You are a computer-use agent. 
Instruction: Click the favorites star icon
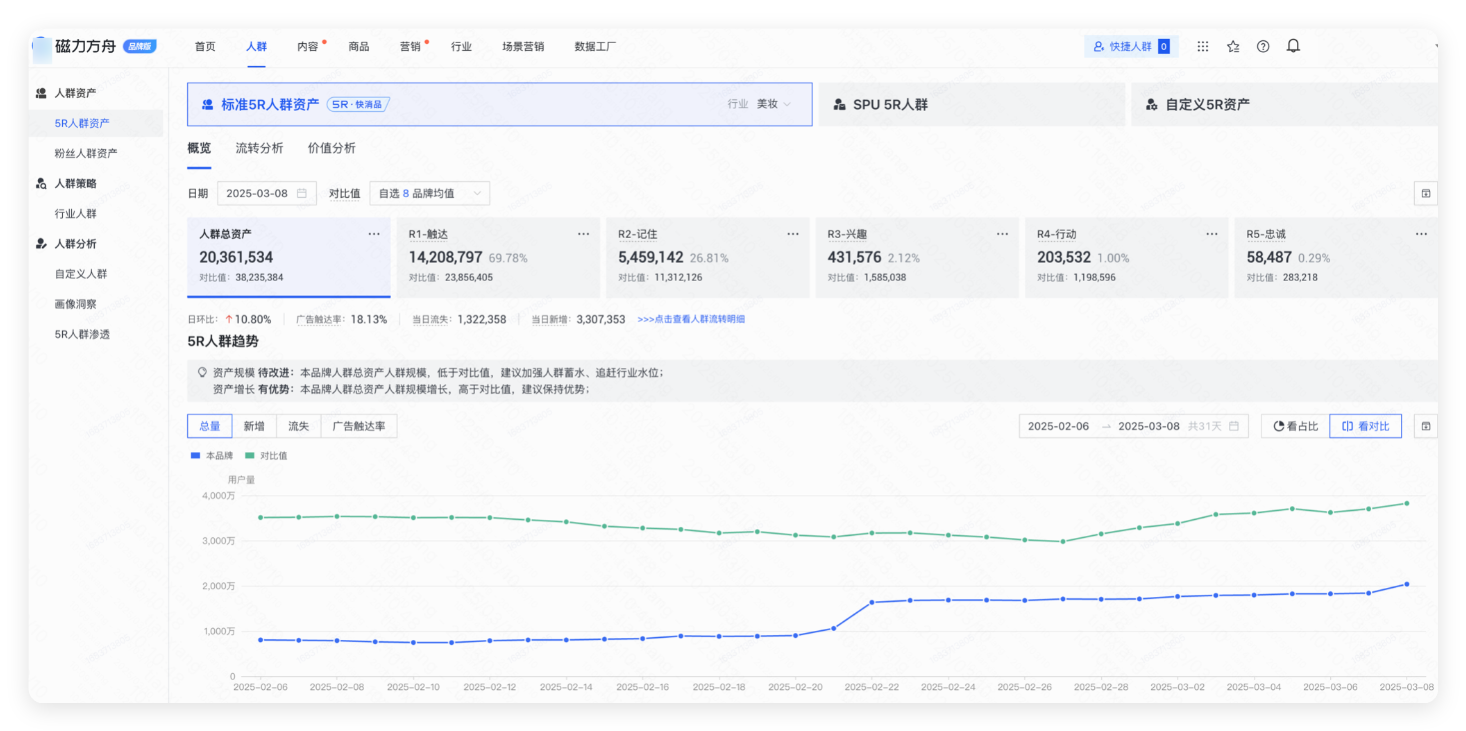pyautogui.click(x=1232, y=46)
